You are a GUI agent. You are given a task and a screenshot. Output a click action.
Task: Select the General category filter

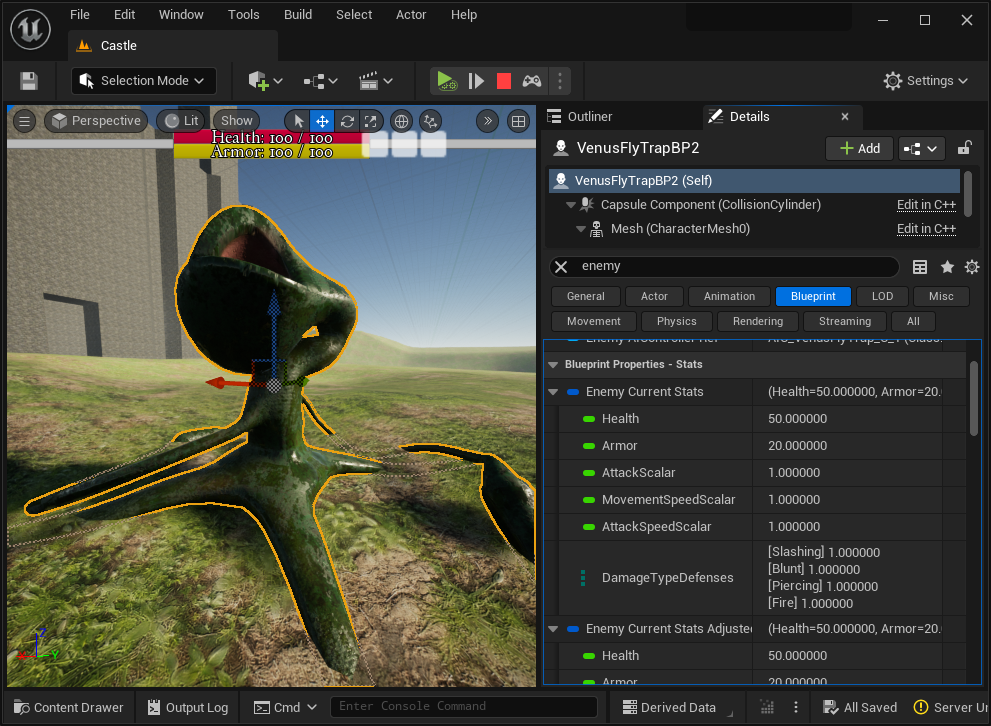pos(585,296)
